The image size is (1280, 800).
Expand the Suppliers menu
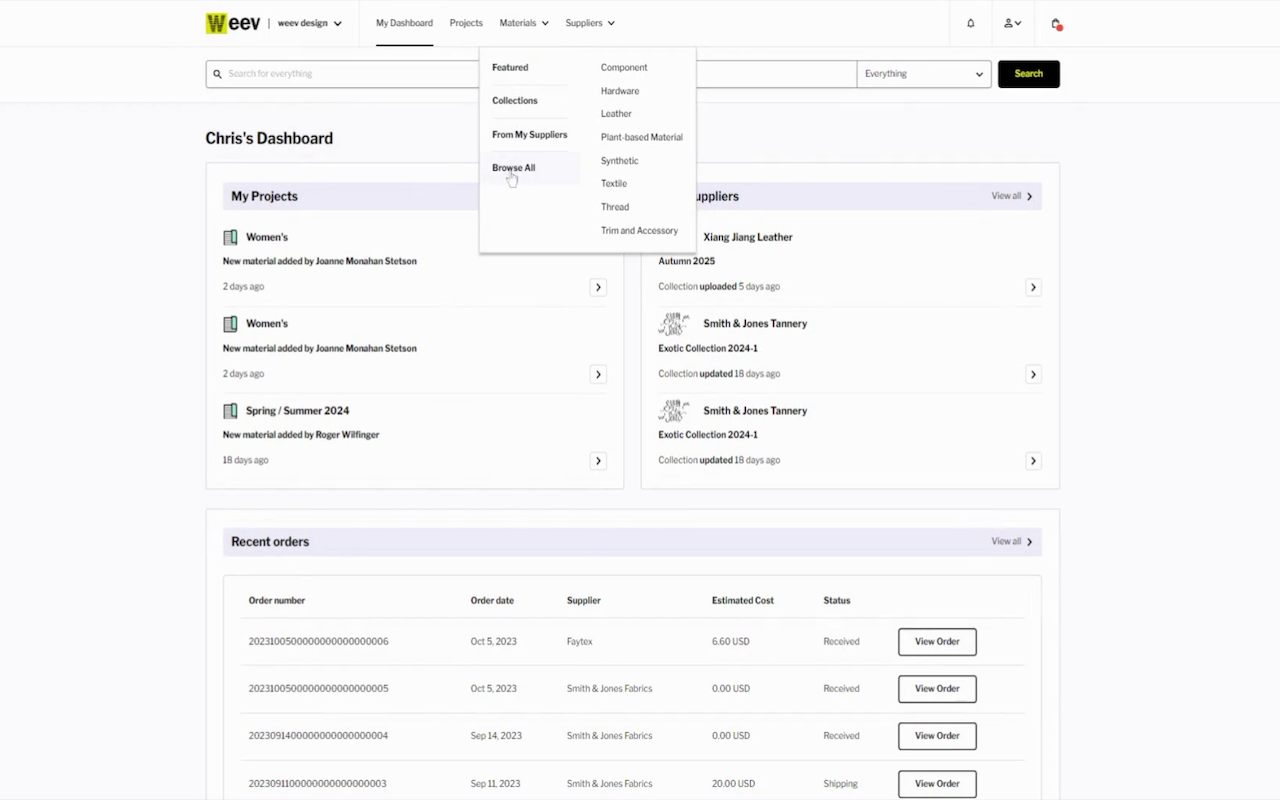click(x=590, y=23)
